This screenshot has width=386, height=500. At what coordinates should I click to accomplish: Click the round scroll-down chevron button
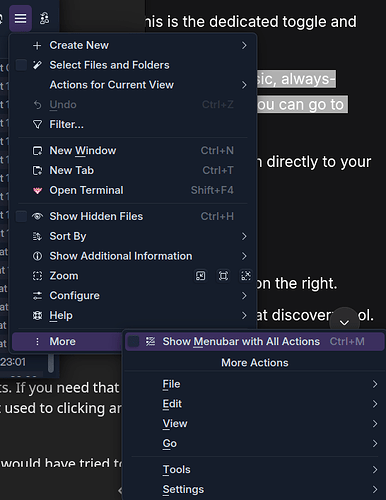click(344, 322)
